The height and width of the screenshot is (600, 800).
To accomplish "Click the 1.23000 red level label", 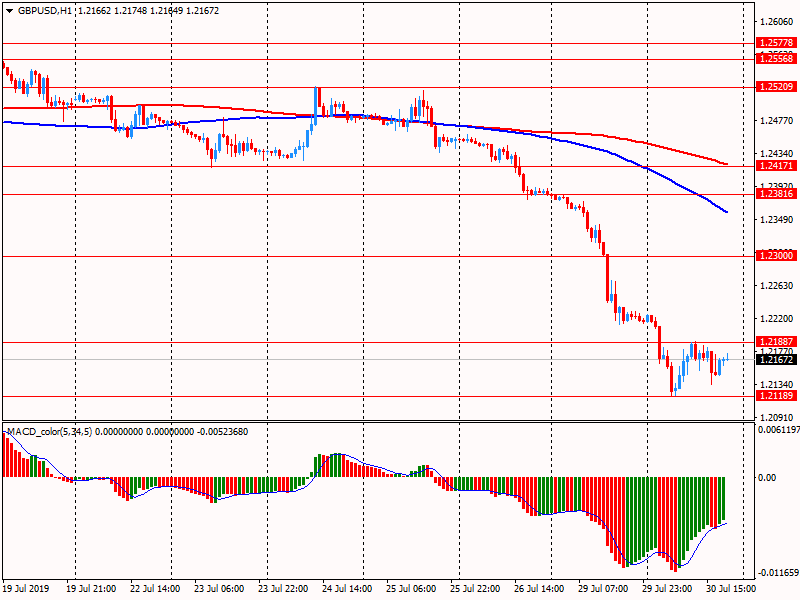I will [x=776, y=256].
